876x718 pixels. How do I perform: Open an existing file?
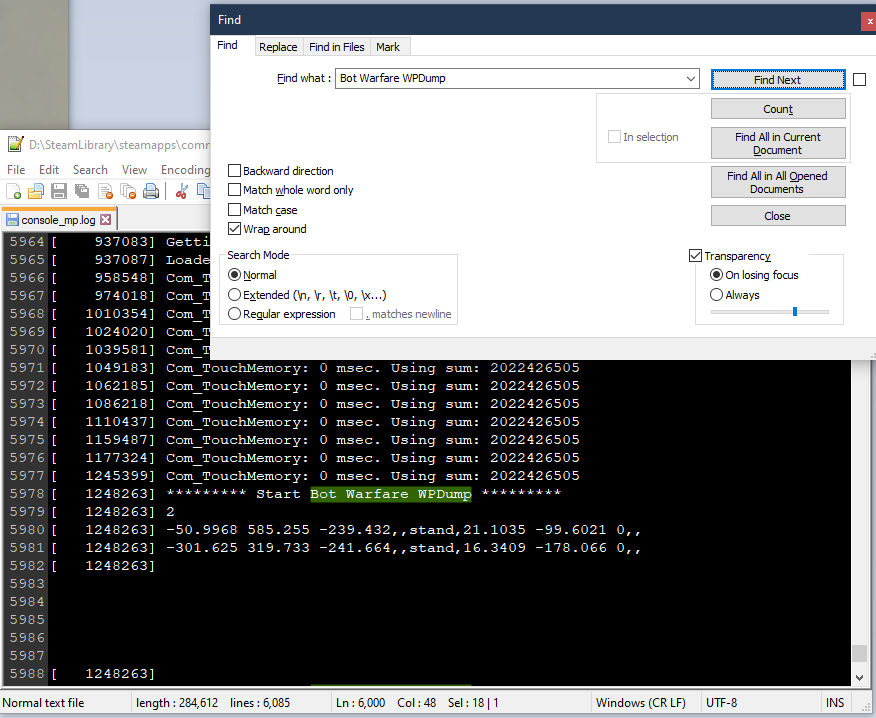(x=36, y=192)
